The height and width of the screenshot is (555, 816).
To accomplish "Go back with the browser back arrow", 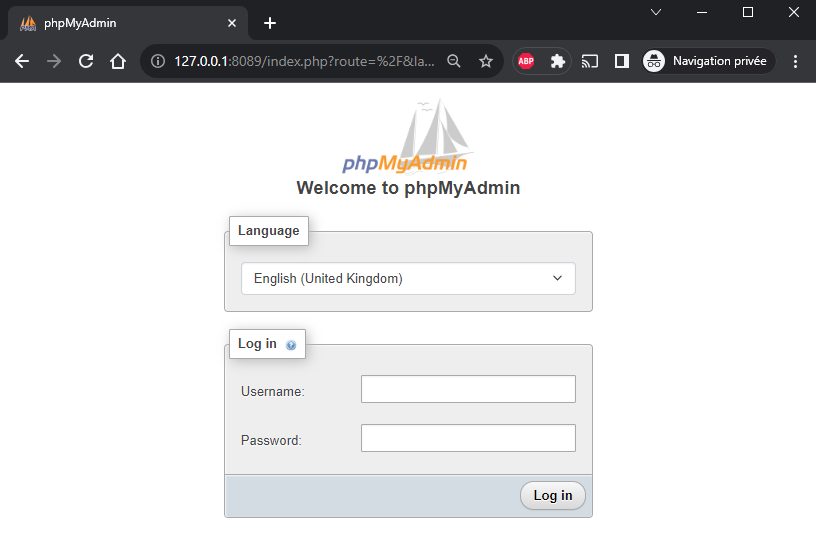I will [x=22, y=61].
